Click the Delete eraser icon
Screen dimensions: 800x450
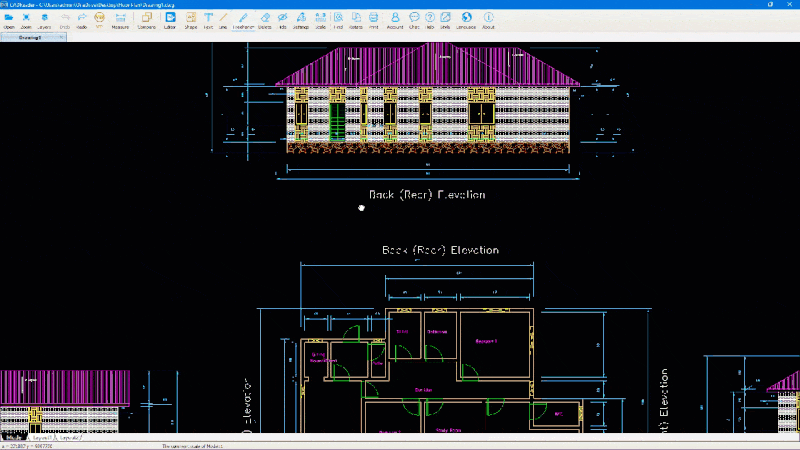(265, 19)
